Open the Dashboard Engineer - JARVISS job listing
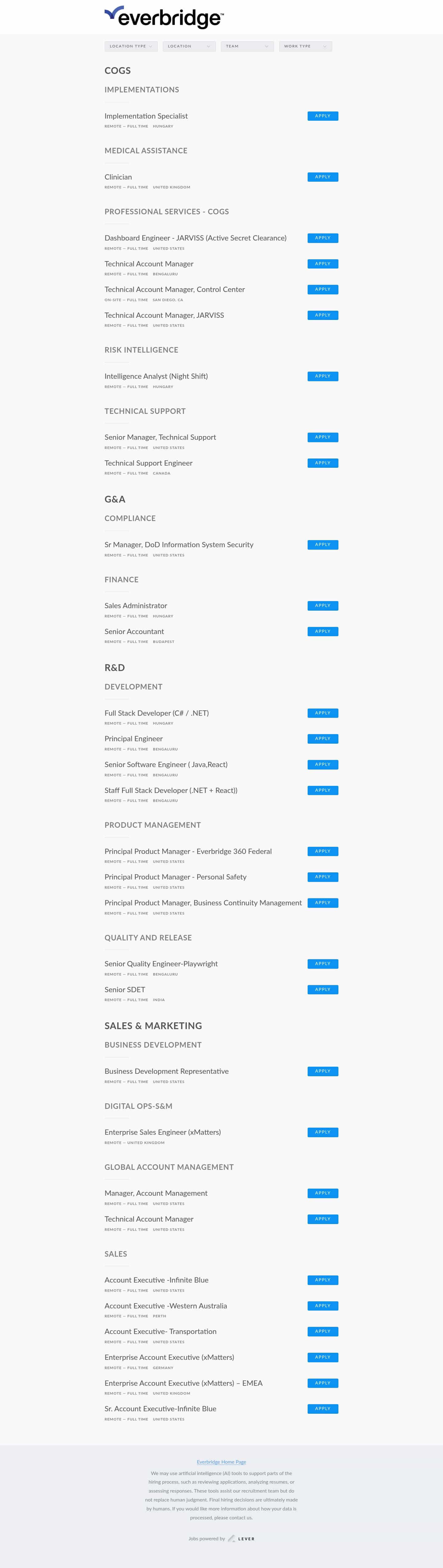The height and width of the screenshot is (1568, 443). point(195,238)
